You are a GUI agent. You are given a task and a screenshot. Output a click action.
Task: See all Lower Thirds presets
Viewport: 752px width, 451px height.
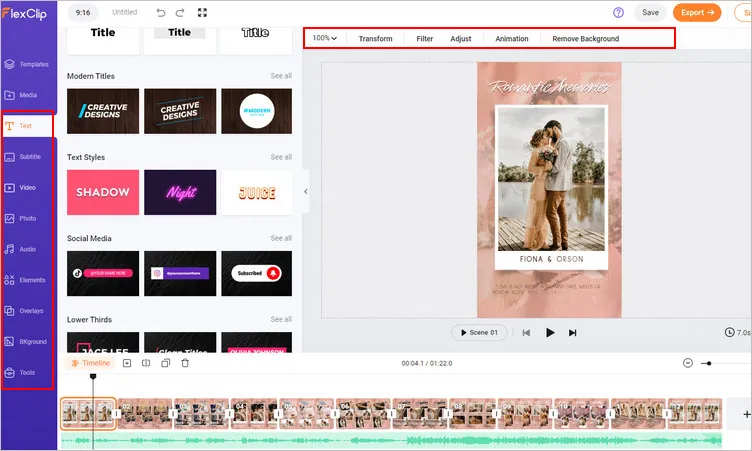(x=281, y=319)
